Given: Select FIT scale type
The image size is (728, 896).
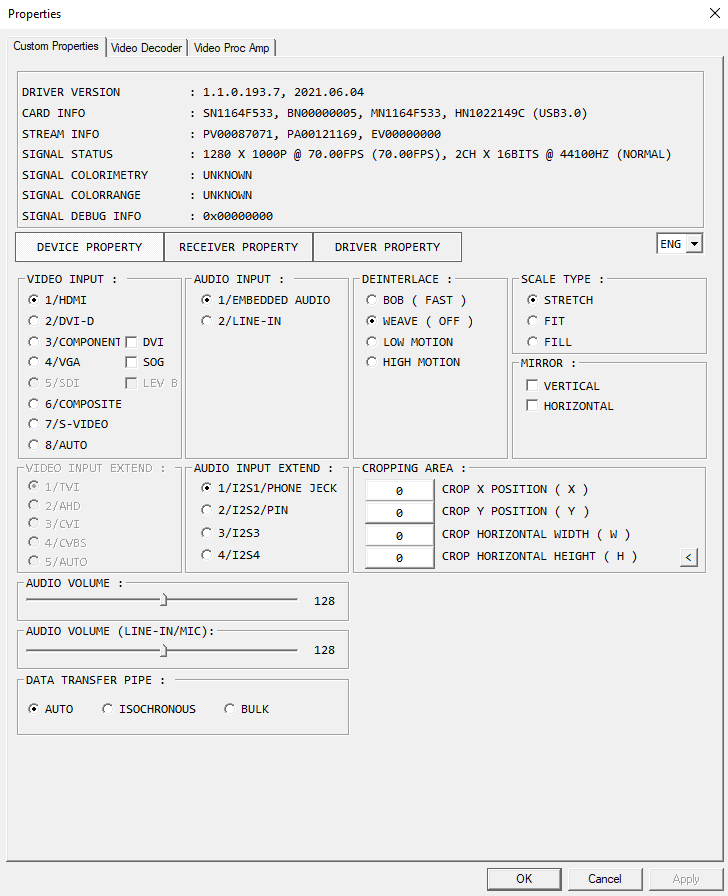Looking at the screenshot, I should pyautogui.click(x=533, y=321).
